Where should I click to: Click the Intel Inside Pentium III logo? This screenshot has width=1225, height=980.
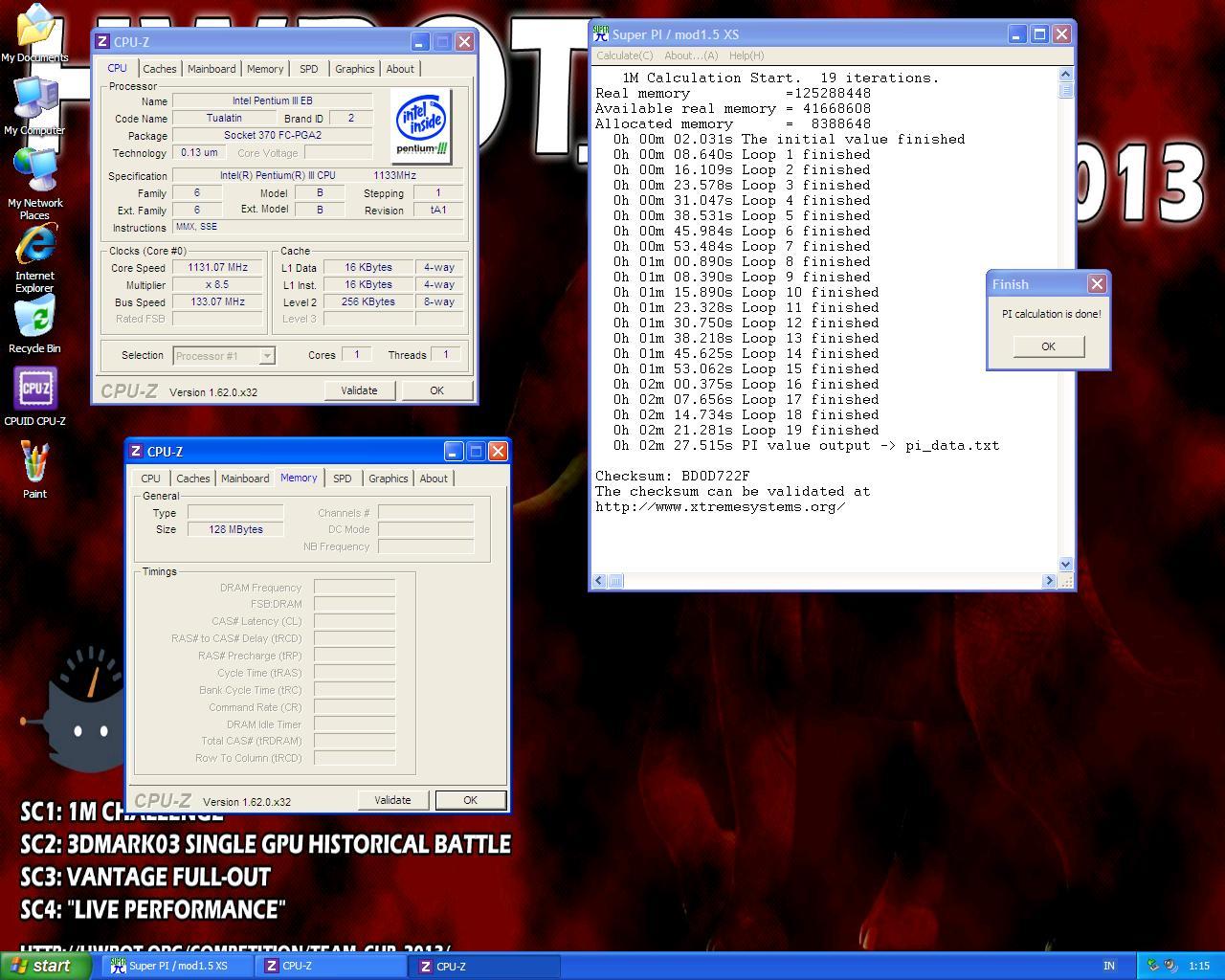coord(421,124)
